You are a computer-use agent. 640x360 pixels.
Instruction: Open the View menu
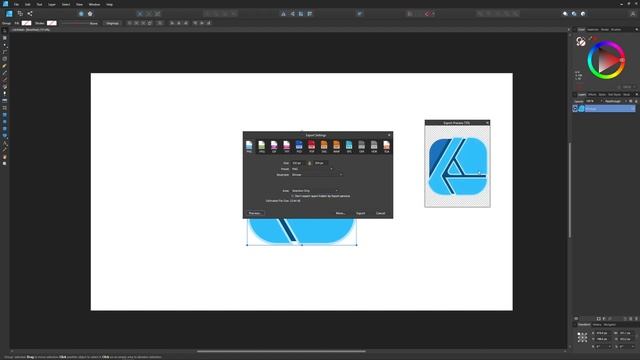pyautogui.click(x=79, y=4)
